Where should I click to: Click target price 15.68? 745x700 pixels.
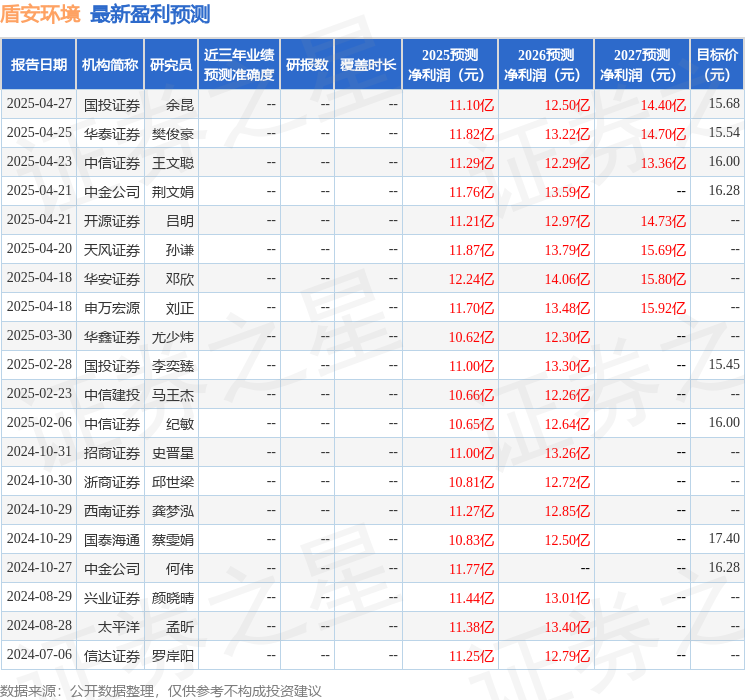[724, 103]
